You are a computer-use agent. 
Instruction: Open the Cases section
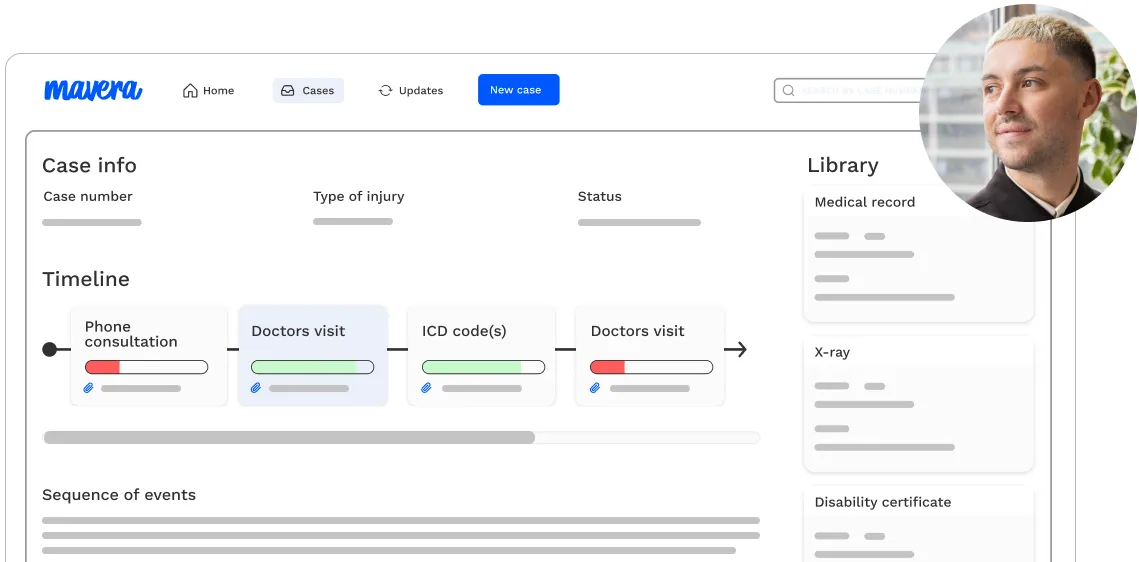tap(308, 91)
